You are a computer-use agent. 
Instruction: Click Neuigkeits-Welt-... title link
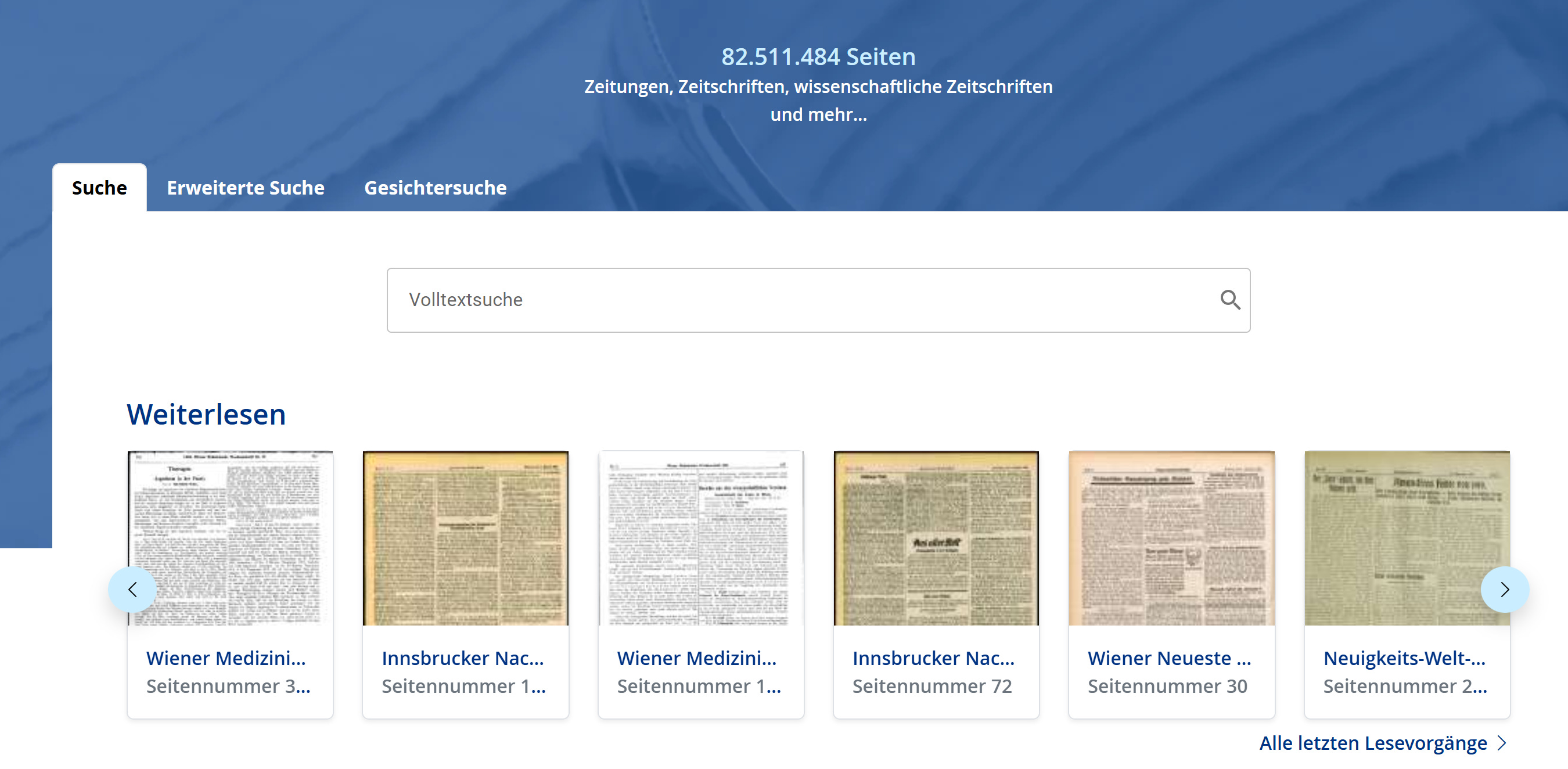click(1404, 658)
